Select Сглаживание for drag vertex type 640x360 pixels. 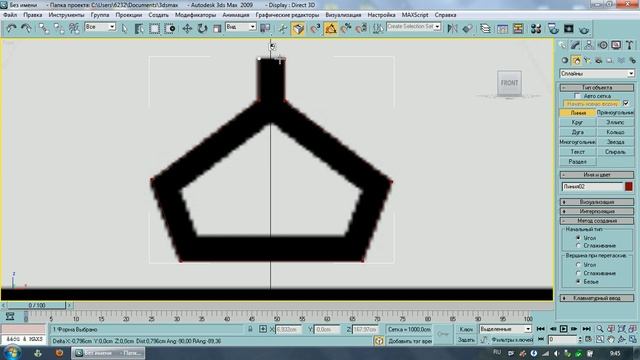[x=578, y=273]
